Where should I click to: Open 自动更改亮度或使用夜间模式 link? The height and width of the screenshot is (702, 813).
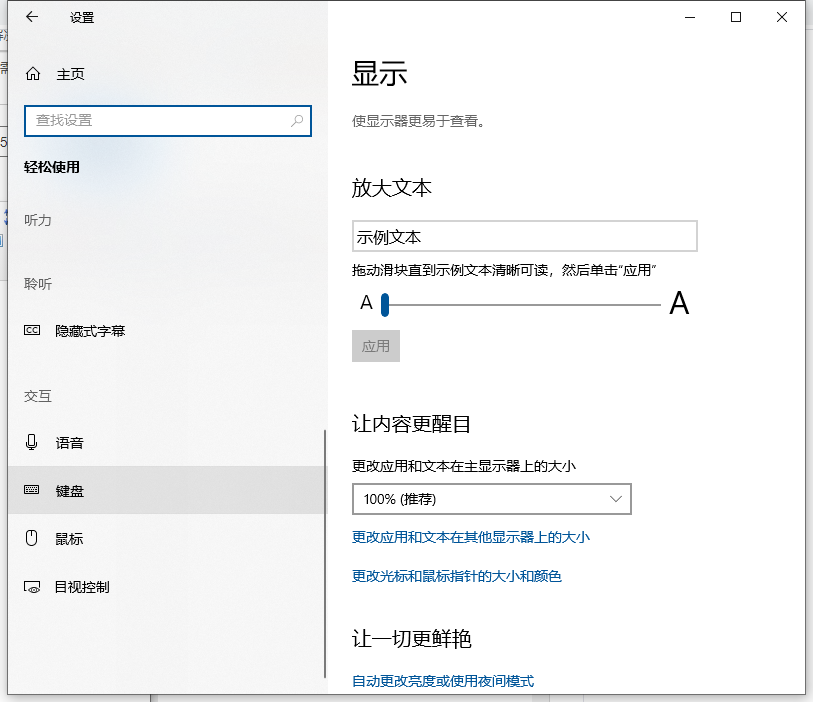click(x=443, y=681)
